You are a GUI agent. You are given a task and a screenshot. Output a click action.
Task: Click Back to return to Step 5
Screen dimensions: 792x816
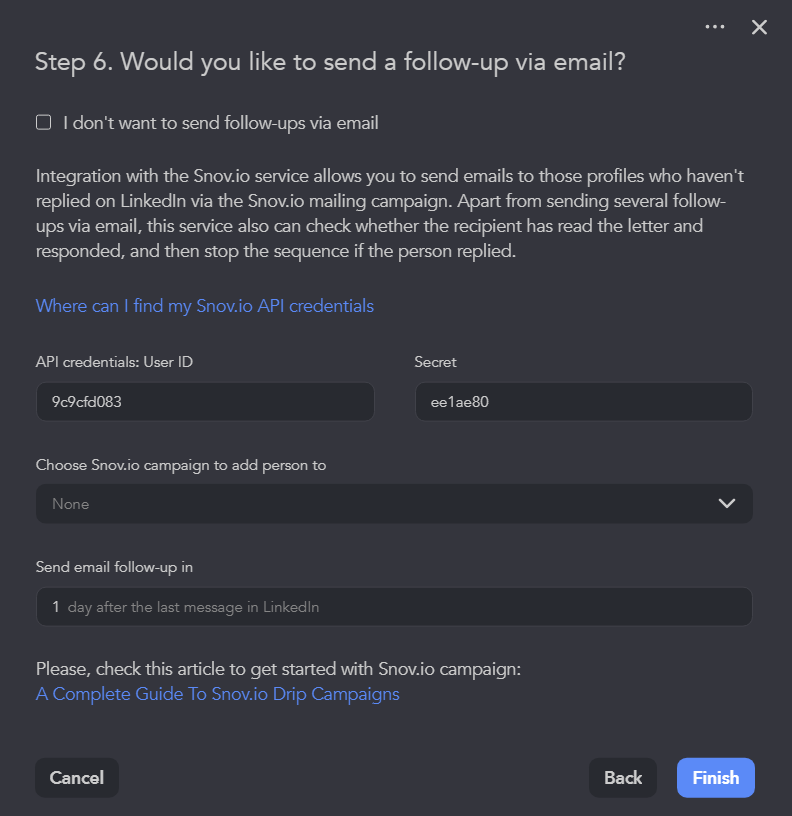click(x=622, y=777)
